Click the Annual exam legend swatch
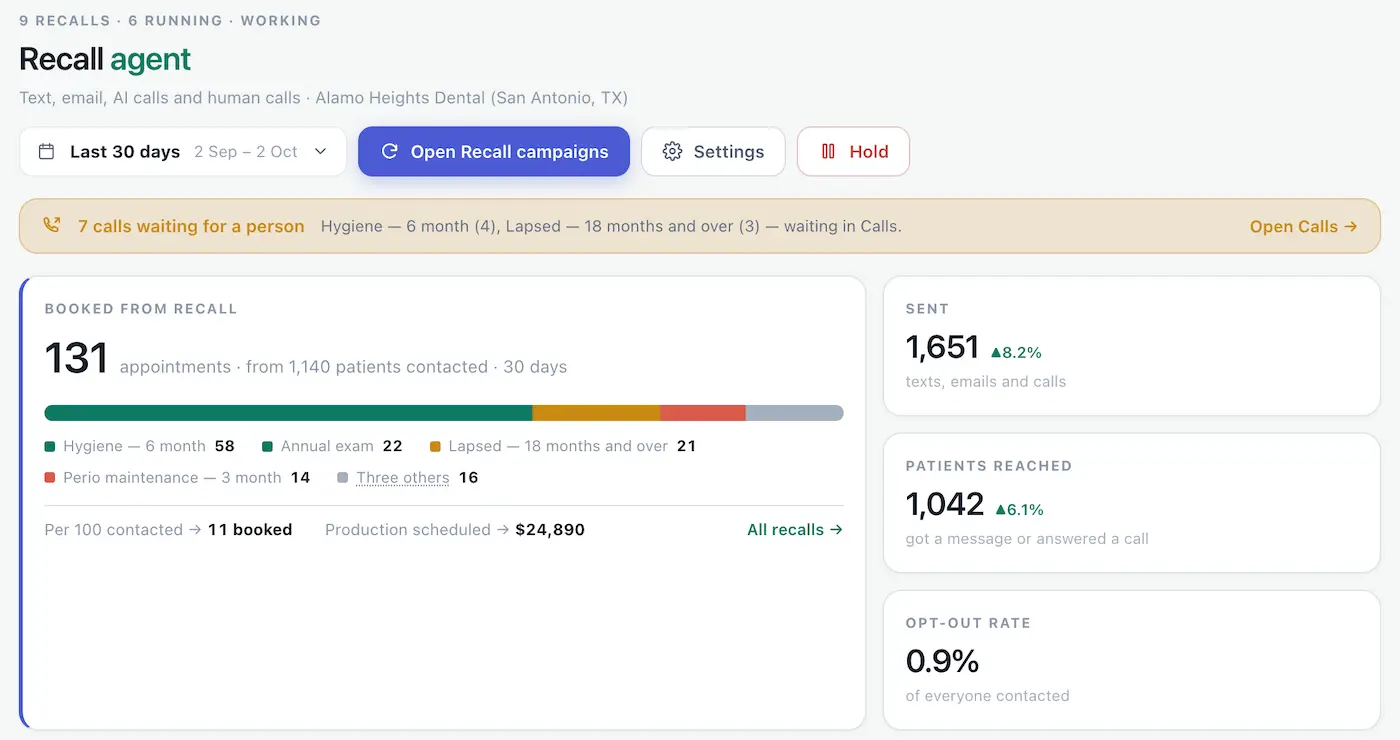Screen dimensions: 1400x740 pos(268,447)
